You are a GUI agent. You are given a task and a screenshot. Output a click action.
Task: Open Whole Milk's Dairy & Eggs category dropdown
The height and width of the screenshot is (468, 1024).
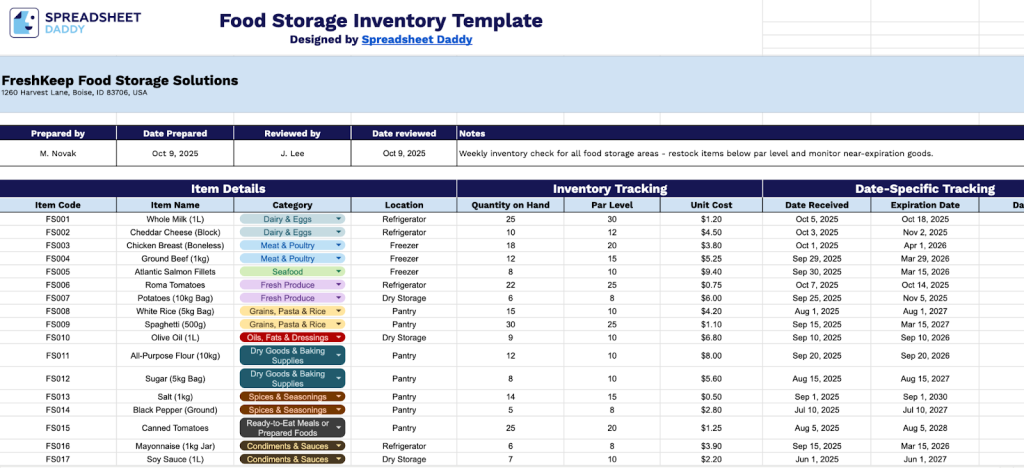click(x=339, y=218)
